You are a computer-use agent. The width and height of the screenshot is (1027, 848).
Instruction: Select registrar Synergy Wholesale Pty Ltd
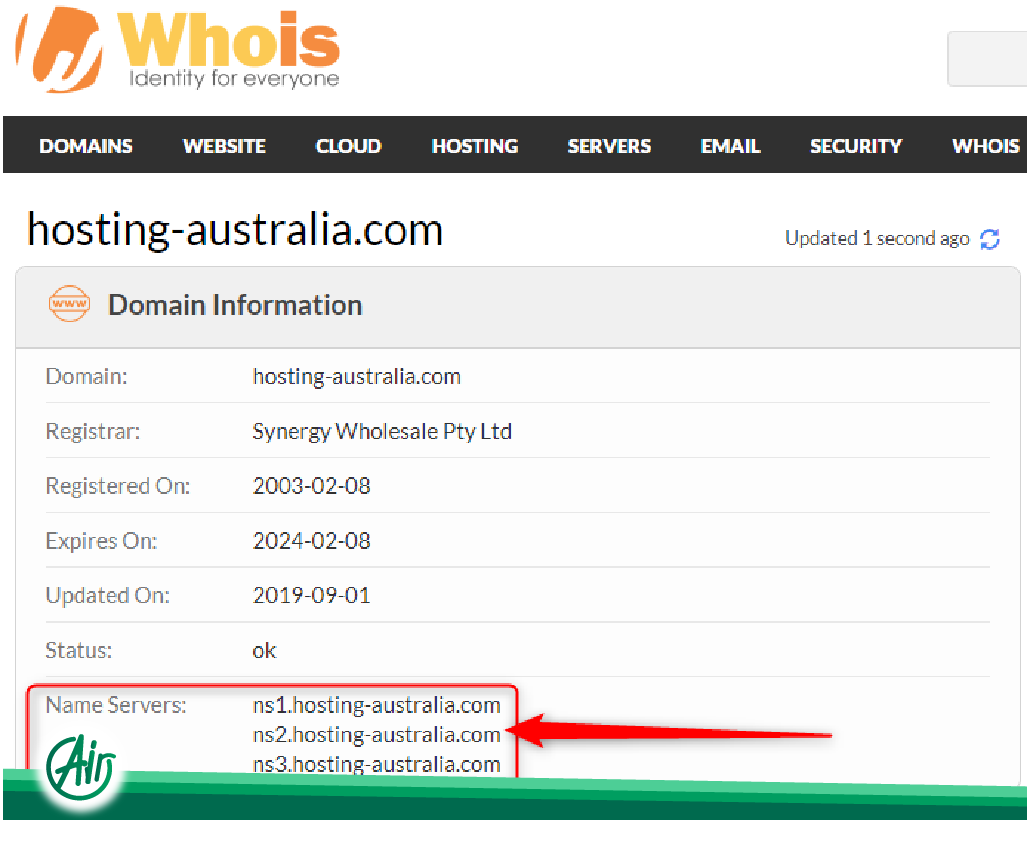pyautogui.click(x=382, y=432)
